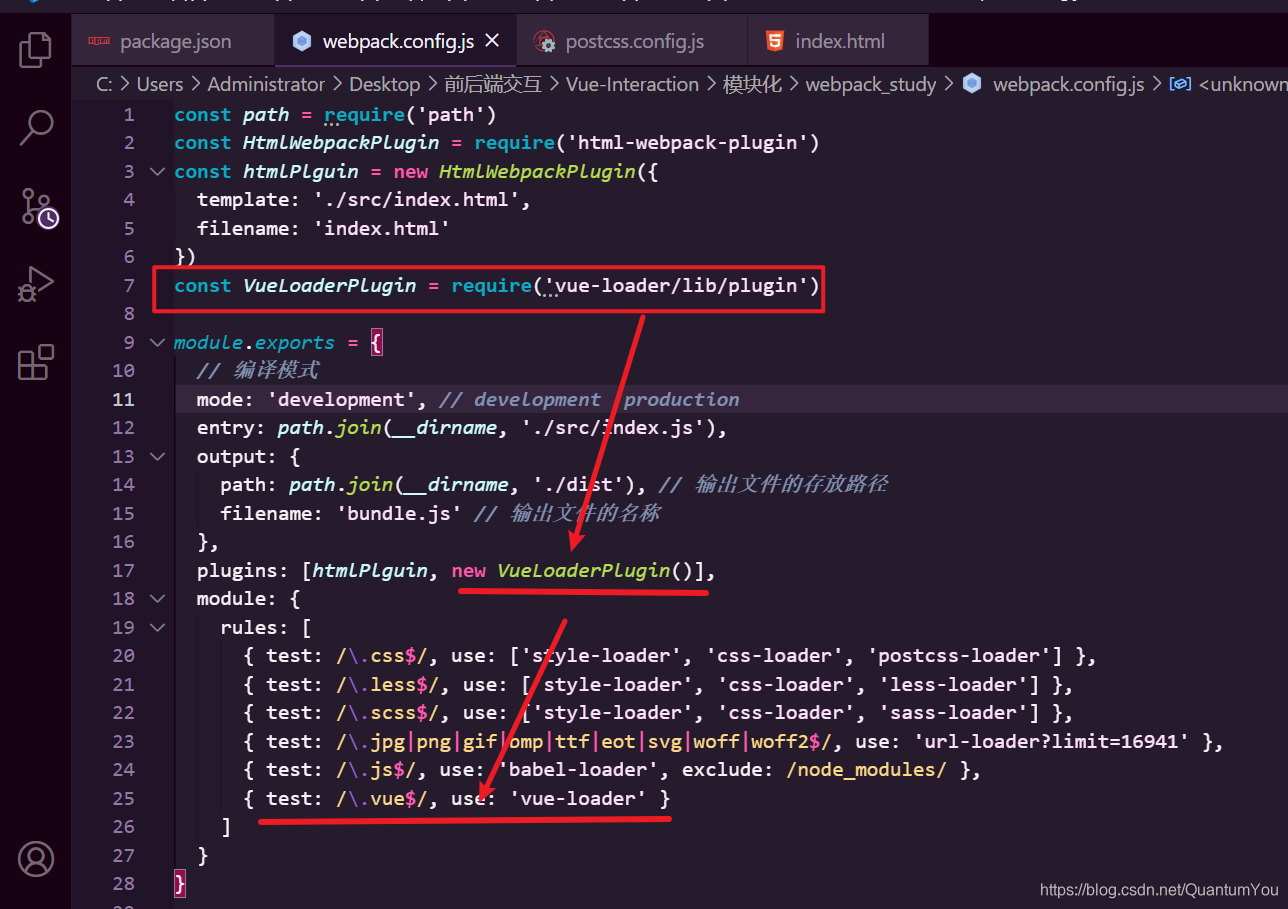1288x909 pixels.
Task: Click the postcss icon on postcss.config.js tab
Action: (545, 41)
